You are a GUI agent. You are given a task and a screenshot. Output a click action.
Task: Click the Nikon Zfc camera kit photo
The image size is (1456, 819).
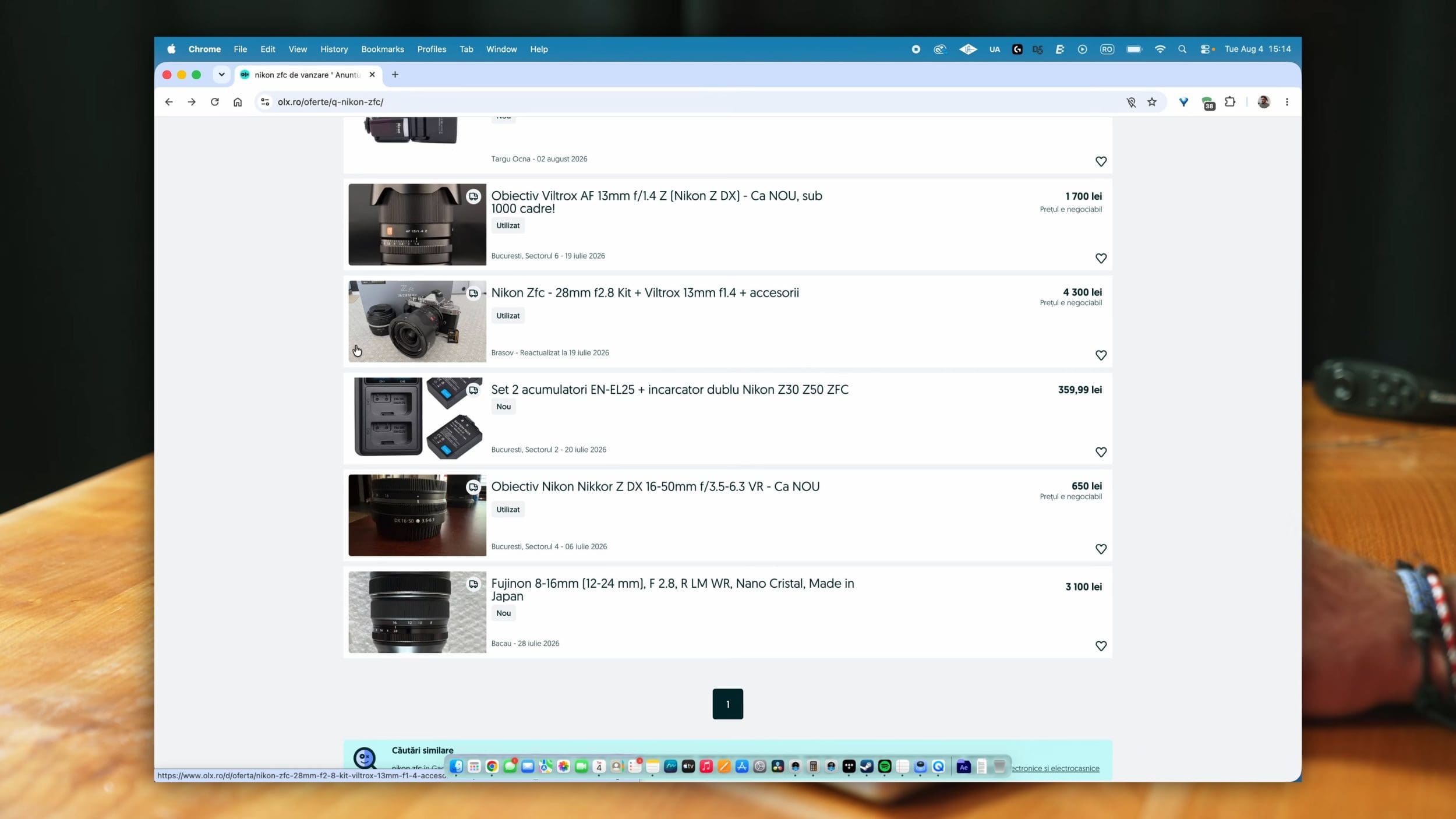click(417, 322)
